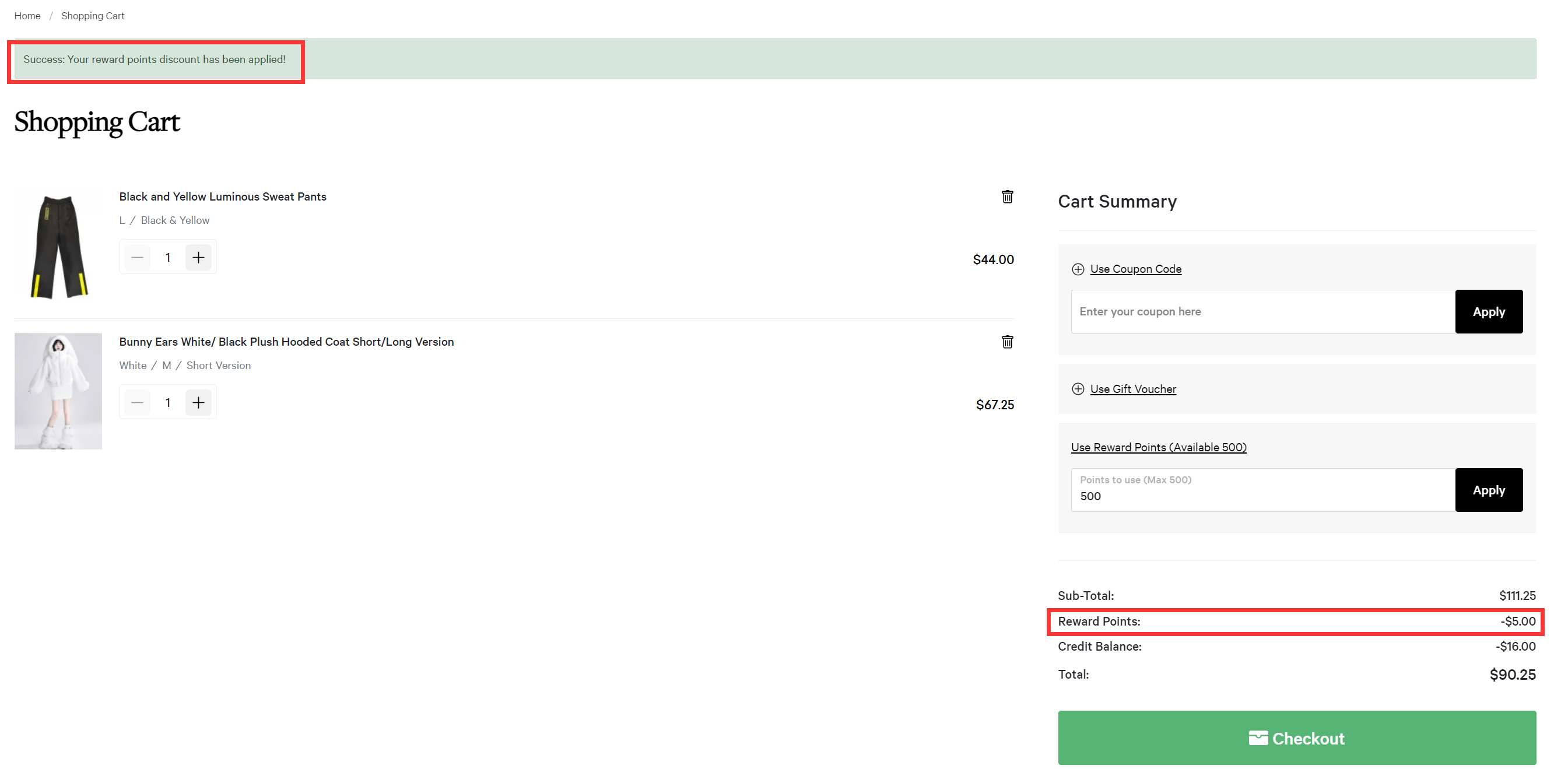The width and height of the screenshot is (1568, 769).
Task: Proceed to Checkout
Action: (x=1296, y=738)
